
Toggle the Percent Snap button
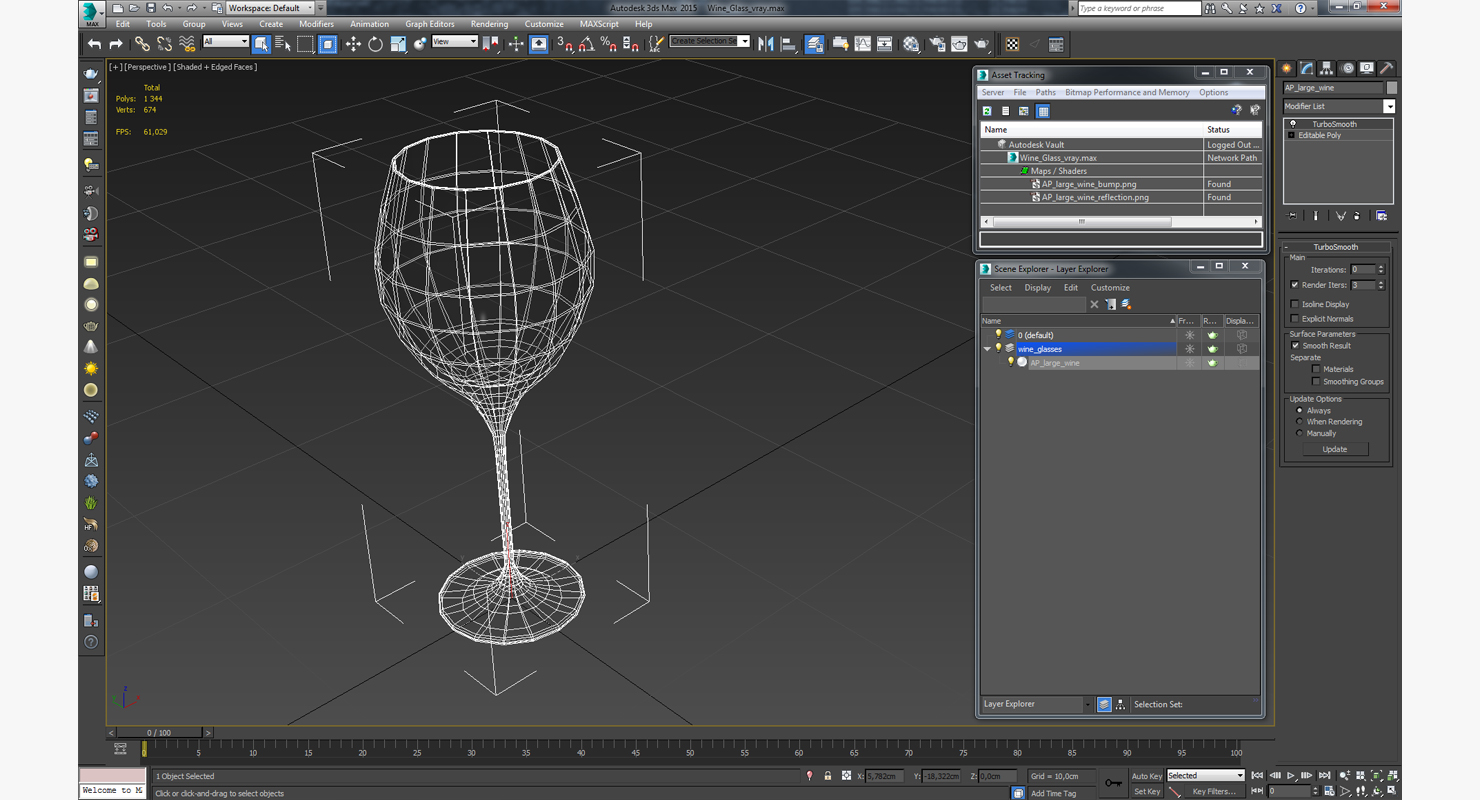point(609,44)
